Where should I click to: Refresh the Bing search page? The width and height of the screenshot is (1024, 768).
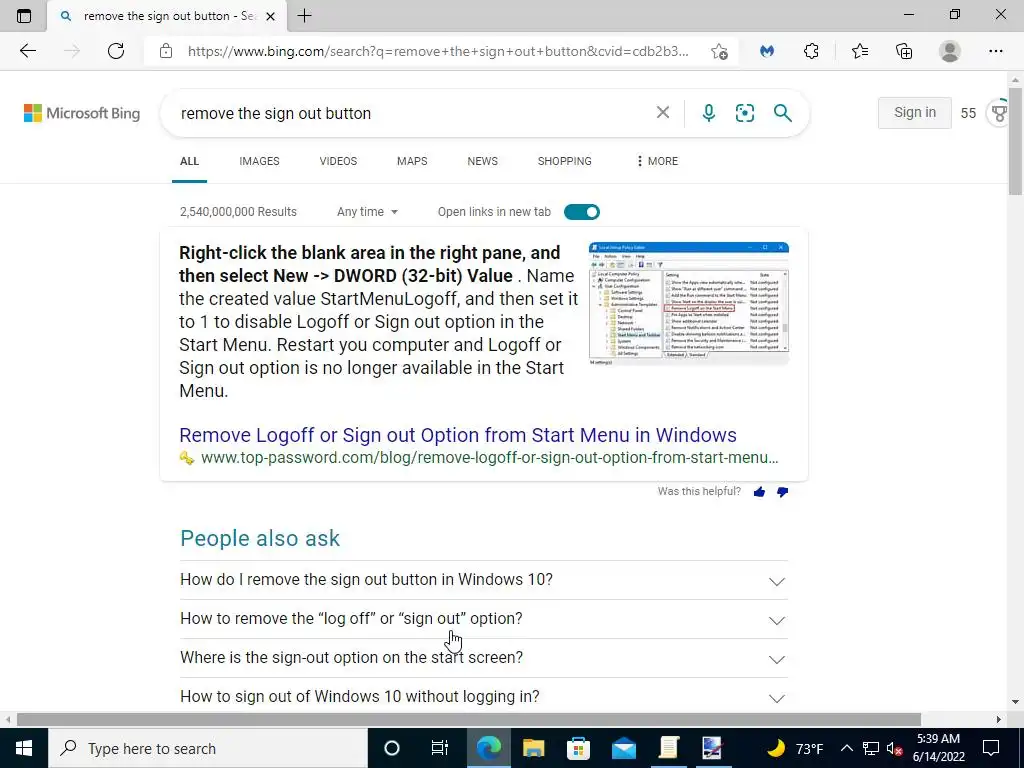(116, 51)
